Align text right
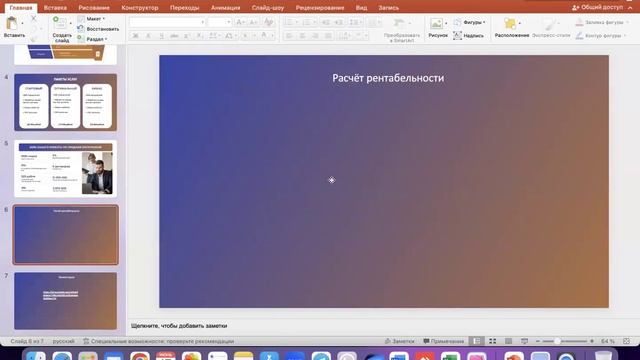The height and width of the screenshot is (360, 640). tap(316, 36)
